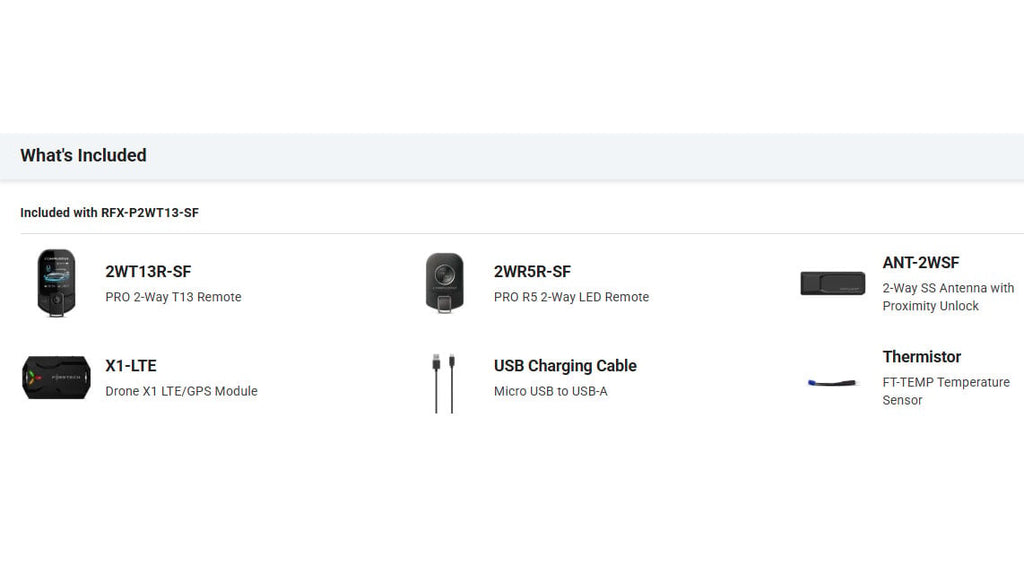
Task: Click the USB charging cable image
Action: [x=444, y=384]
